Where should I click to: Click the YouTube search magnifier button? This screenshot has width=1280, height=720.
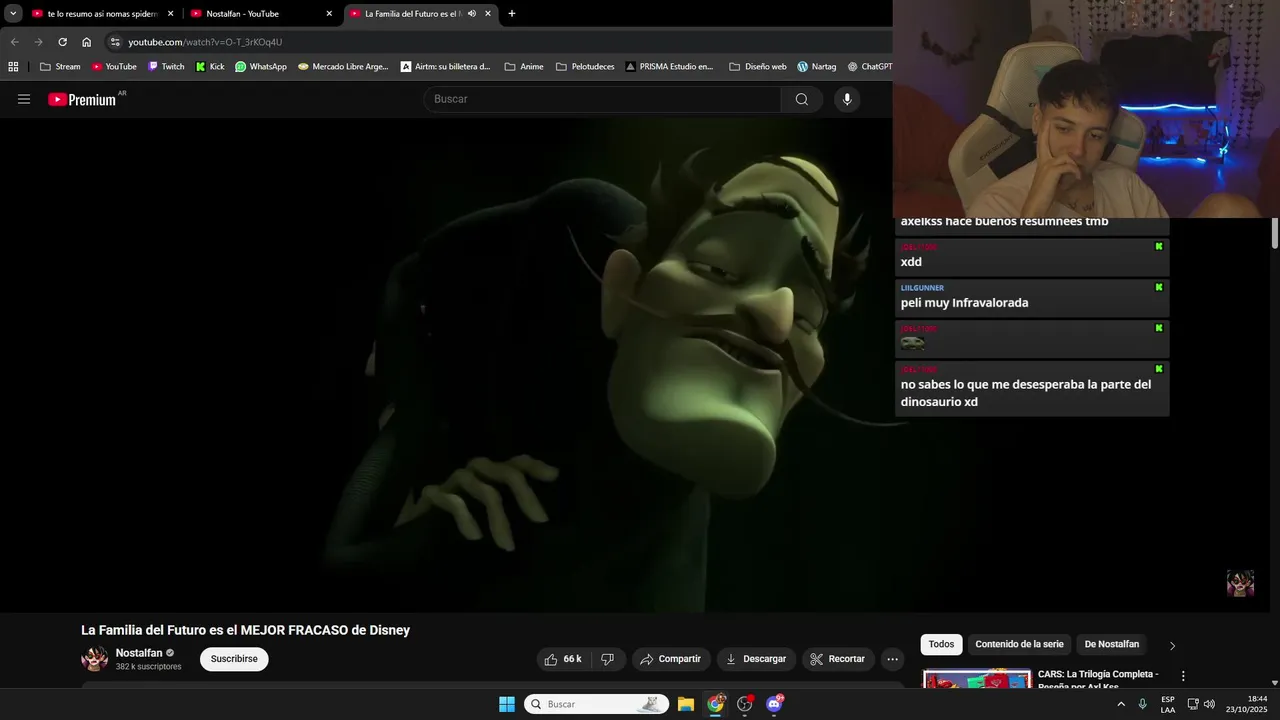coord(802,99)
